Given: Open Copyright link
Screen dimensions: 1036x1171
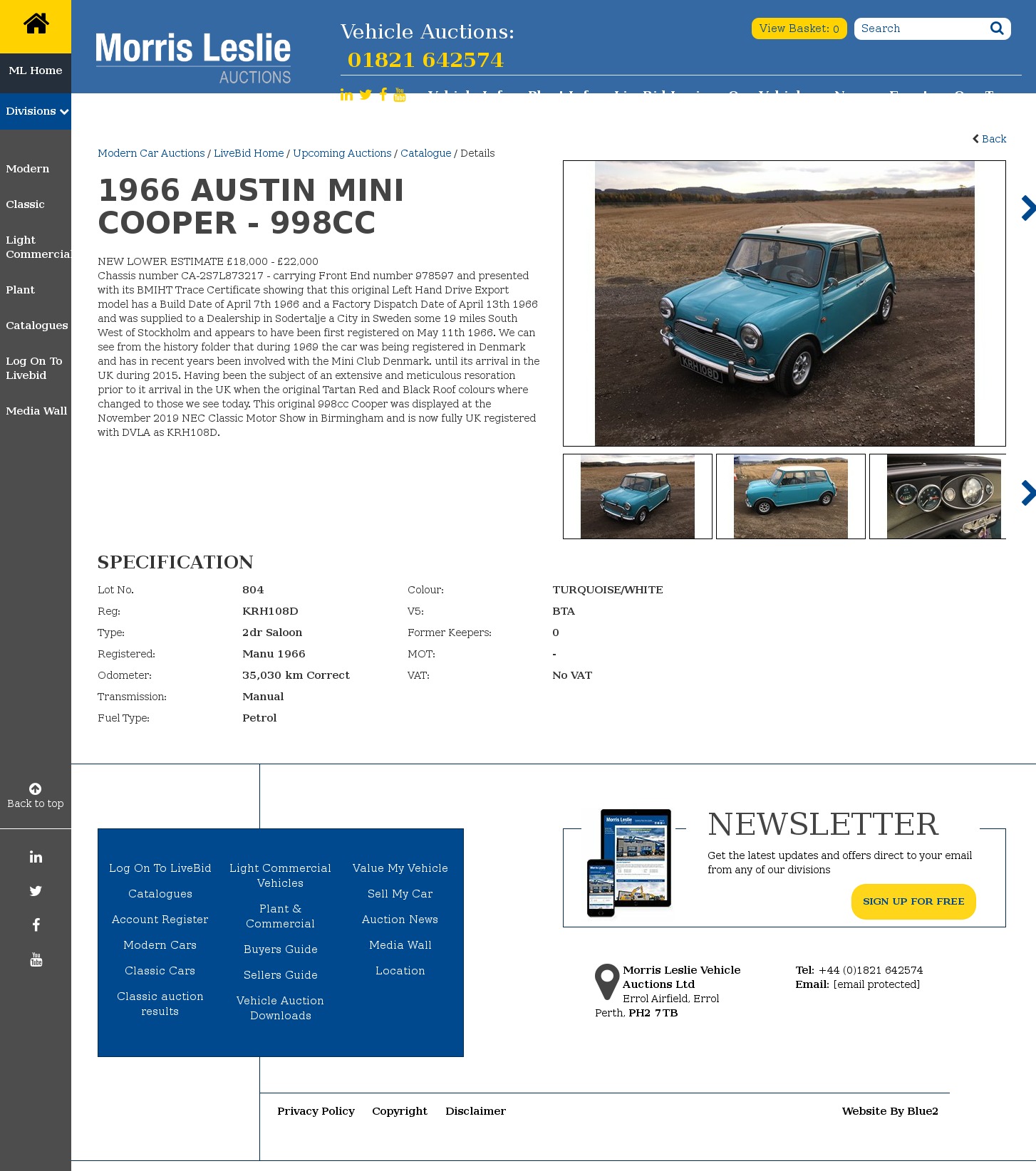Looking at the screenshot, I should [x=400, y=1111].
